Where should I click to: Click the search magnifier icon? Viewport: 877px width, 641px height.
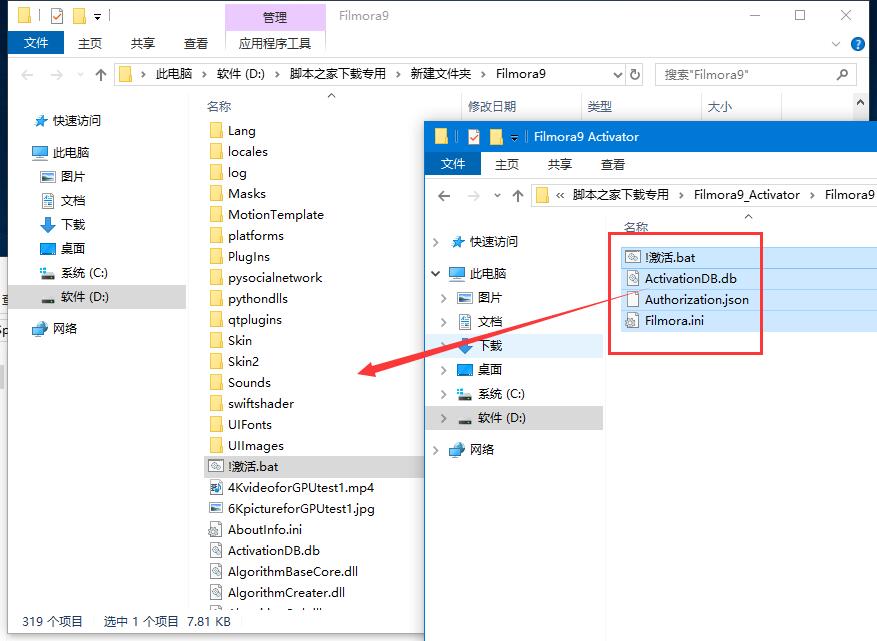(x=842, y=74)
